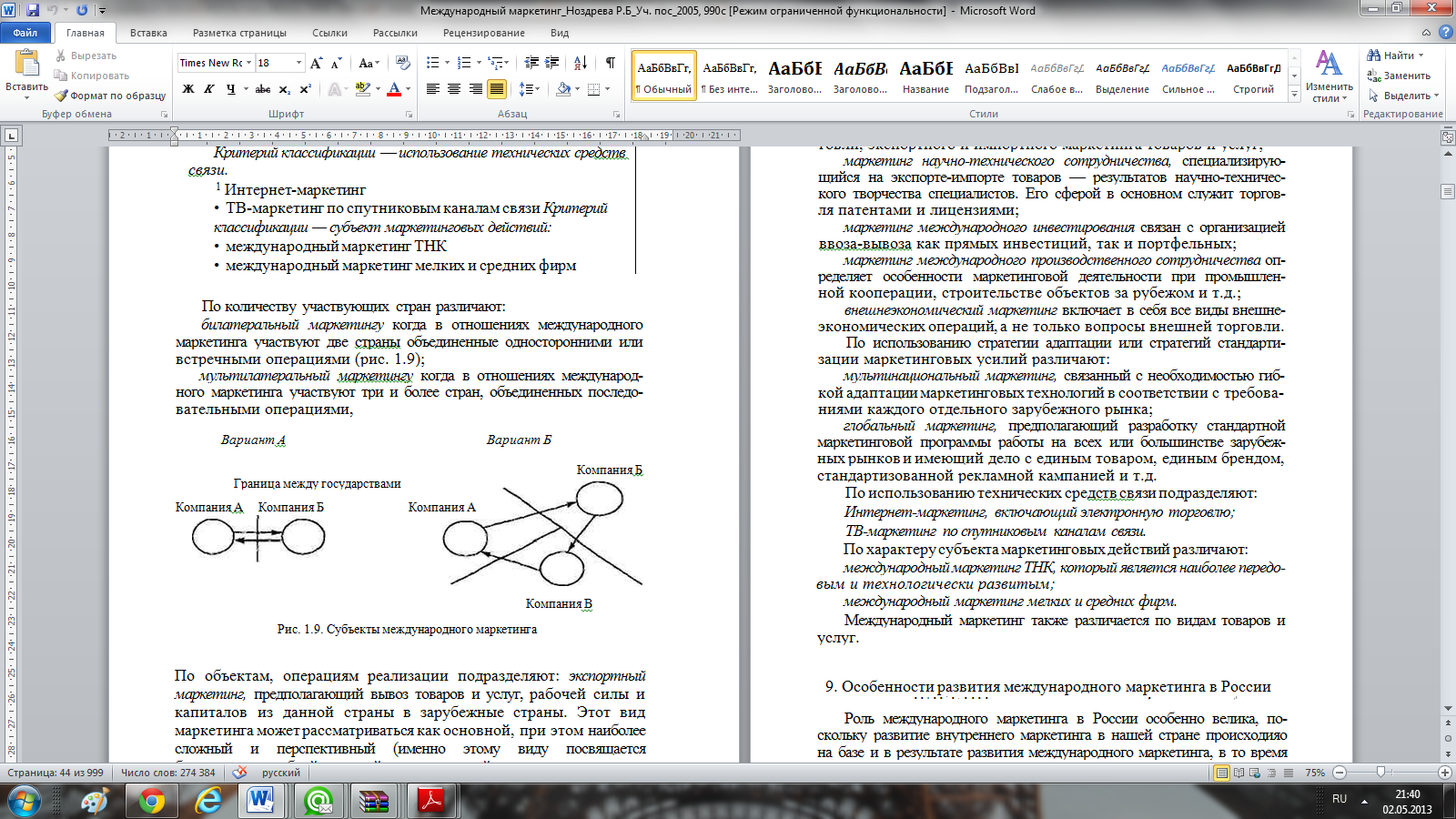Click the text highlight color button

pos(362,89)
